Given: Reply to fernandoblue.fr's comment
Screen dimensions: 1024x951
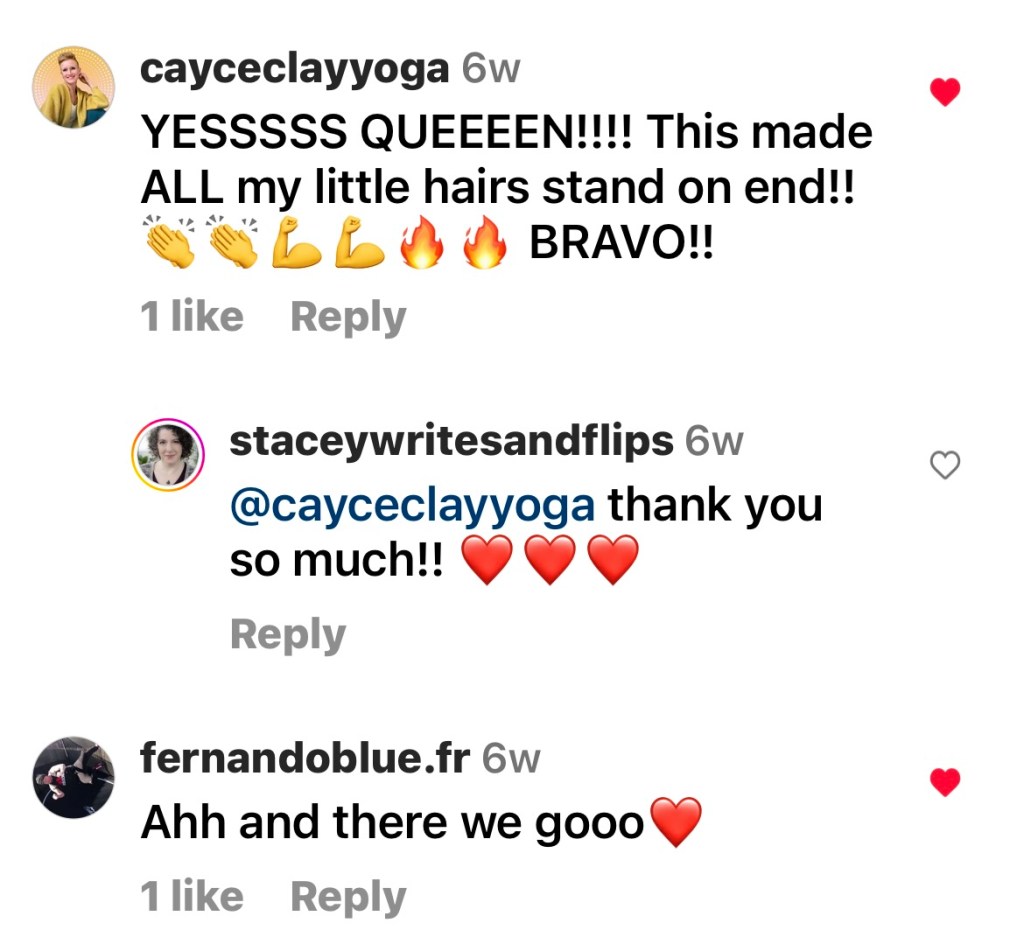Looking at the screenshot, I should (x=348, y=897).
